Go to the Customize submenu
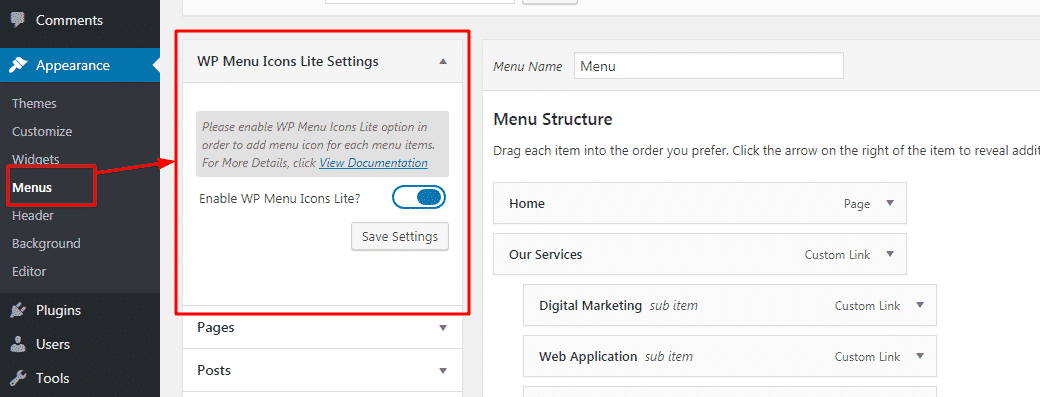This screenshot has width=1040, height=397. tap(42, 131)
